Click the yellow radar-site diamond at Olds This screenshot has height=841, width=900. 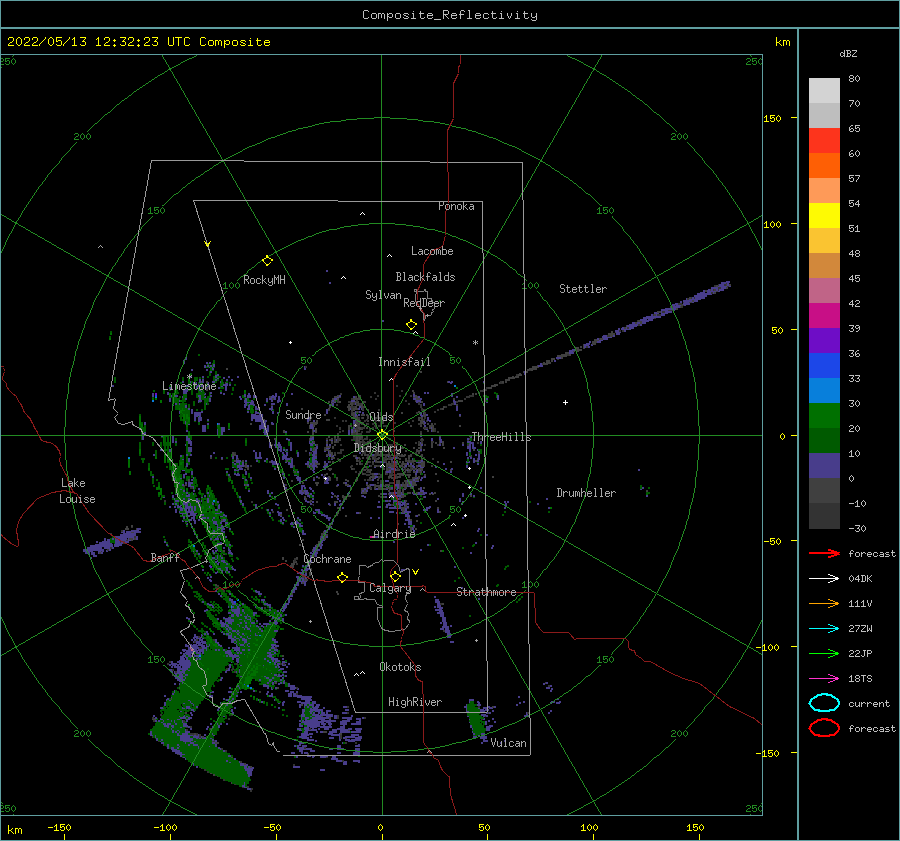[382, 435]
